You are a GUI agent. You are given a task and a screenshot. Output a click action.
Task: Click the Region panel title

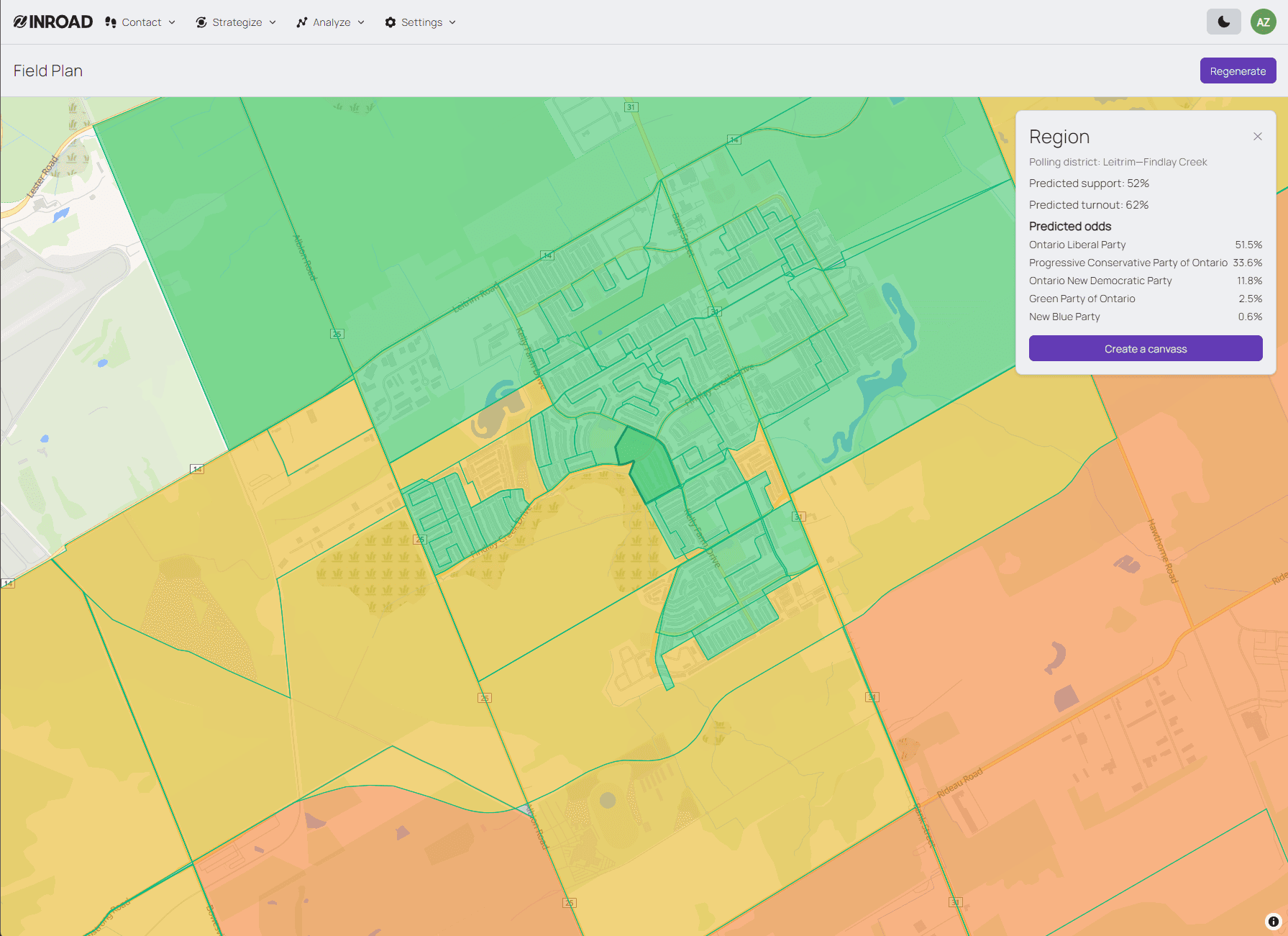[1059, 137]
